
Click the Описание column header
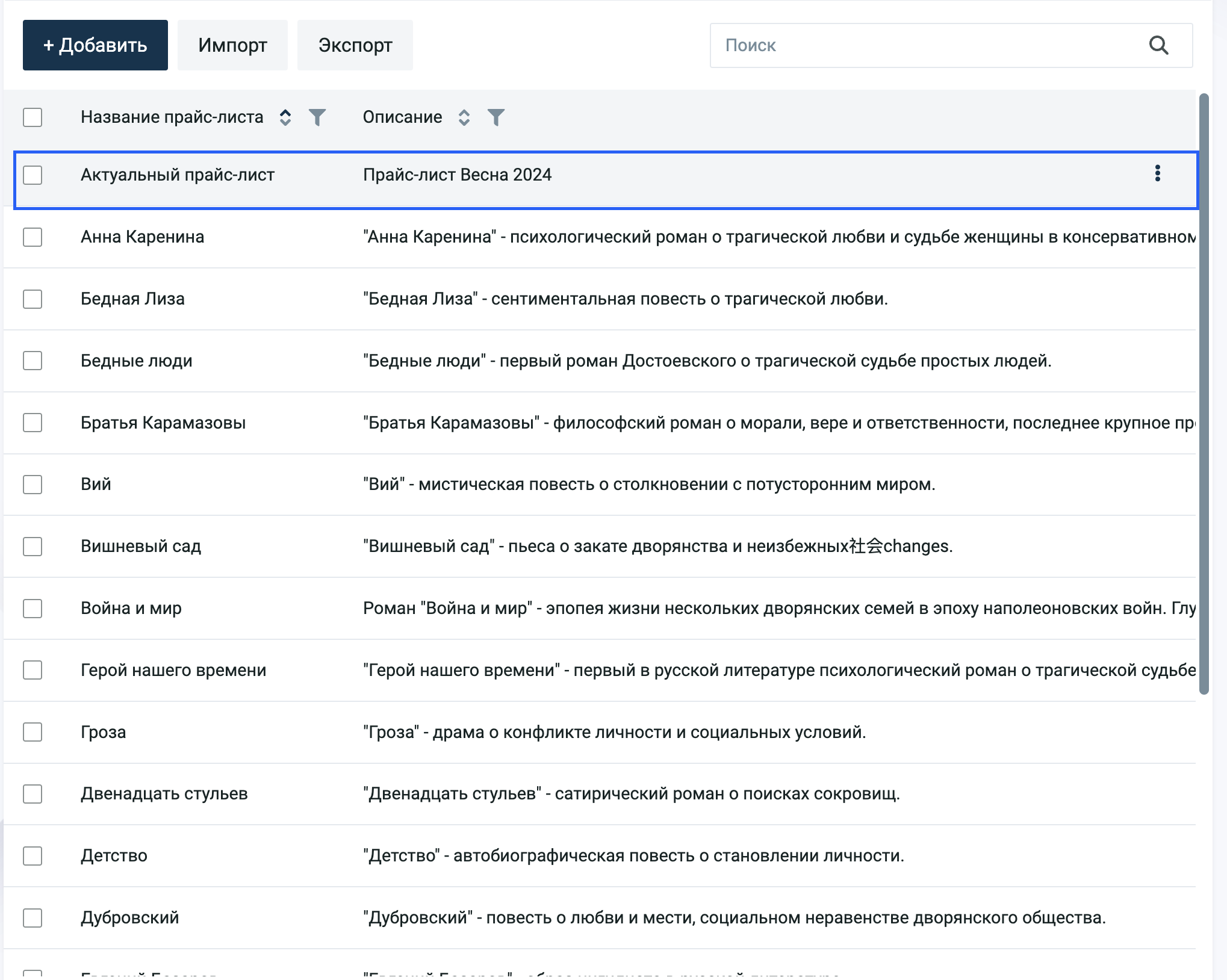[x=402, y=117]
